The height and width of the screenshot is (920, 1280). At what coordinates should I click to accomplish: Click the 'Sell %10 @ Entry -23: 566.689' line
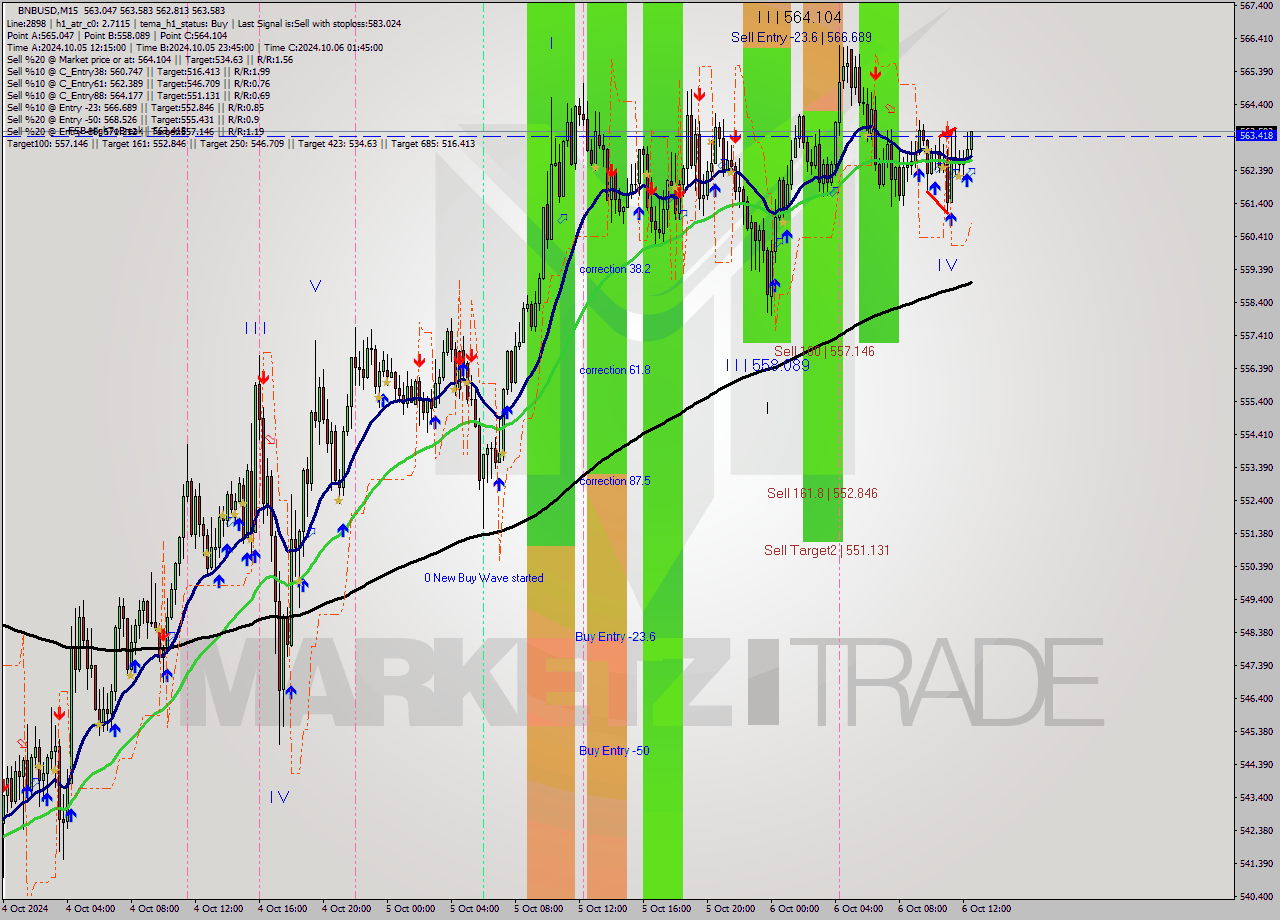136,107
